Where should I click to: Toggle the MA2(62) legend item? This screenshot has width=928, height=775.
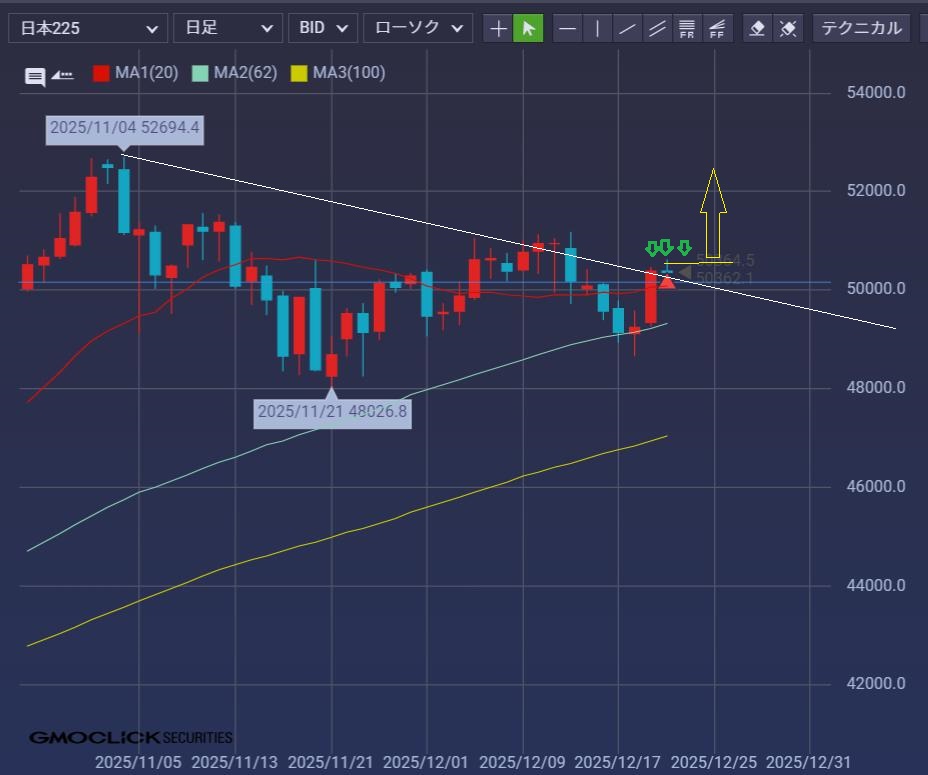235,73
